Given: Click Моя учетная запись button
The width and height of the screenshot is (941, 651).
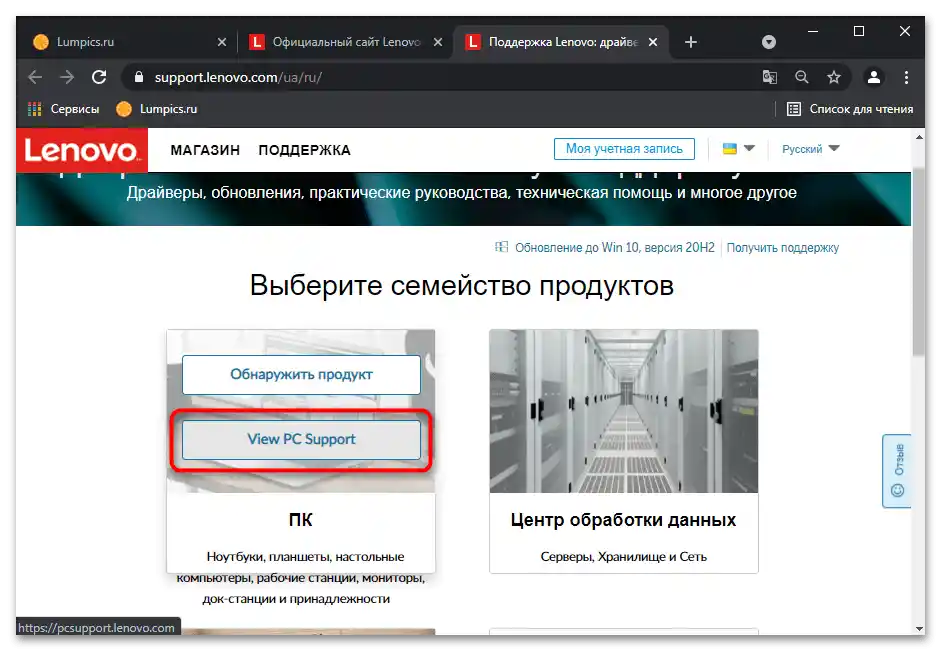Looking at the screenshot, I should pyautogui.click(x=624, y=149).
